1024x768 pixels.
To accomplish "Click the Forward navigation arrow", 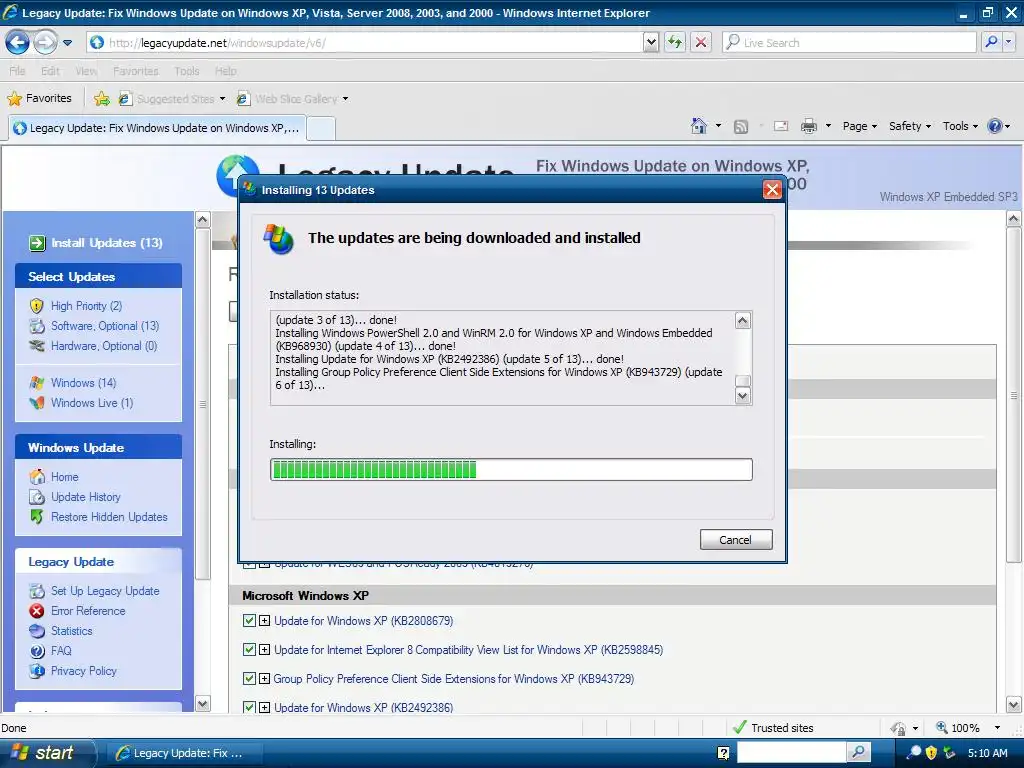I will point(44,42).
